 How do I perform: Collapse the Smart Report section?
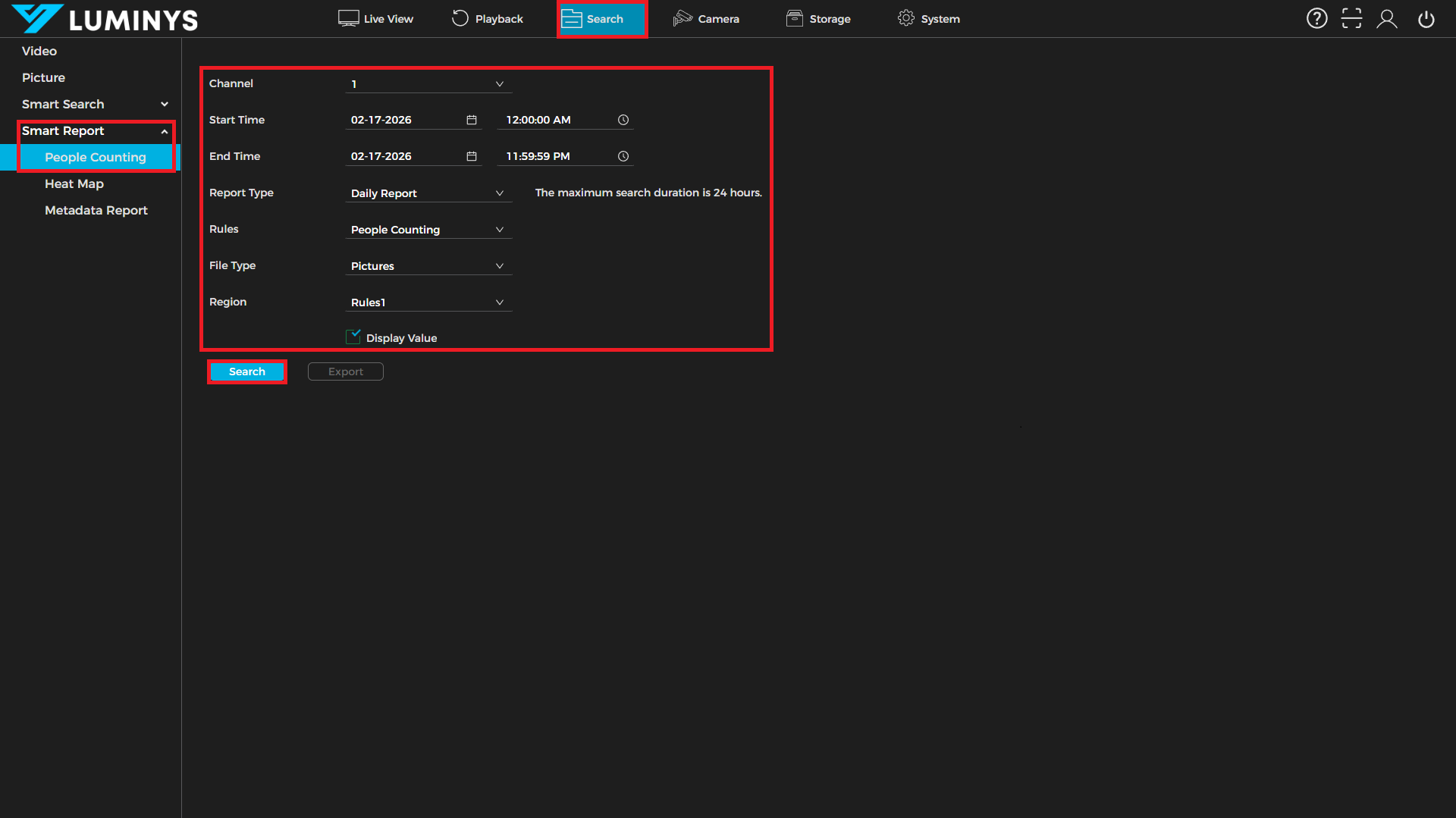(164, 131)
